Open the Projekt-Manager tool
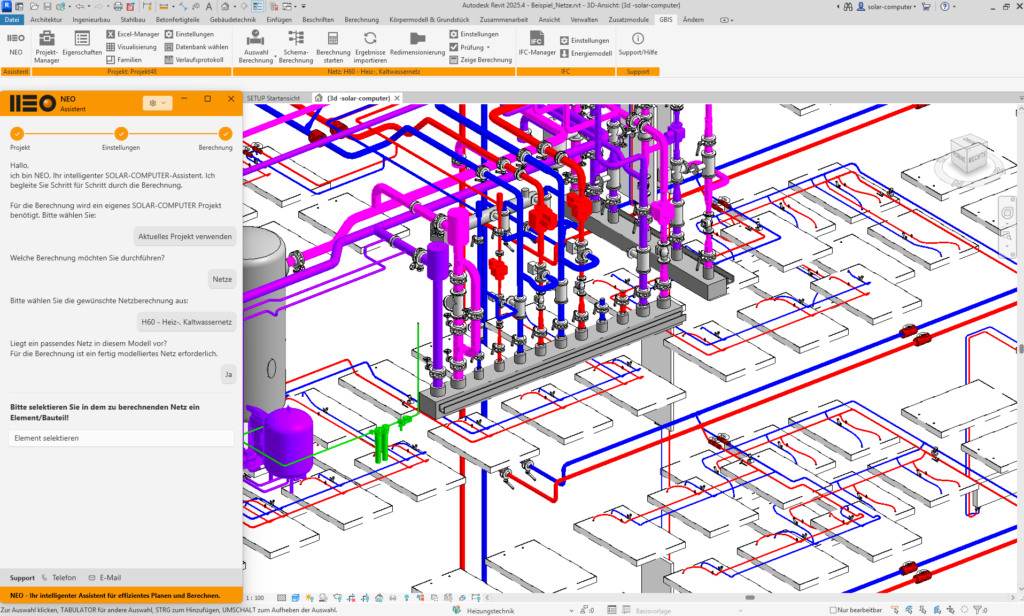The width and height of the screenshot is (1024, 616). [x=46, y=46]
